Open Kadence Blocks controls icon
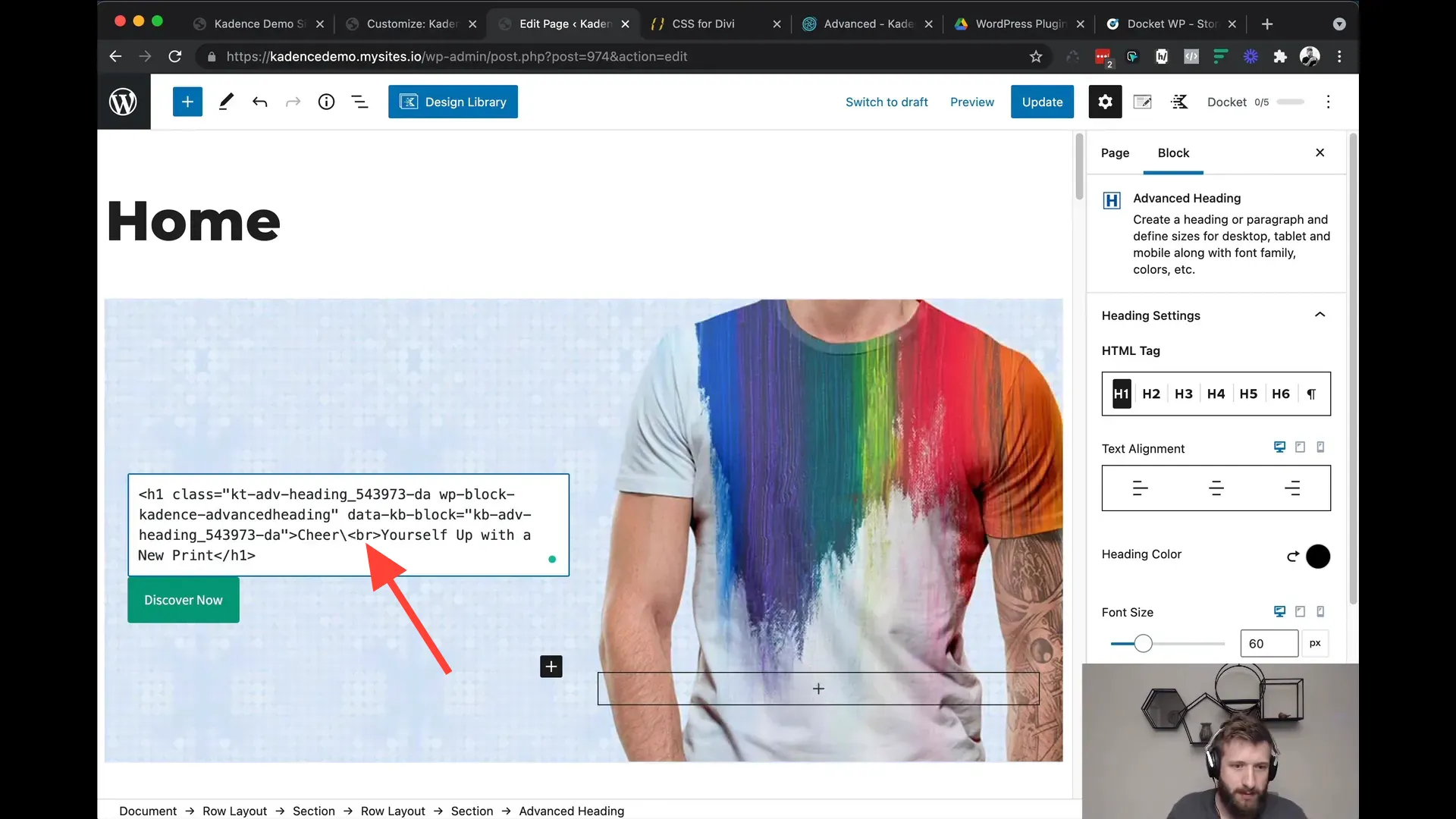The image size is (1456, 819). pyautogui.click(x=1179, y=102)
